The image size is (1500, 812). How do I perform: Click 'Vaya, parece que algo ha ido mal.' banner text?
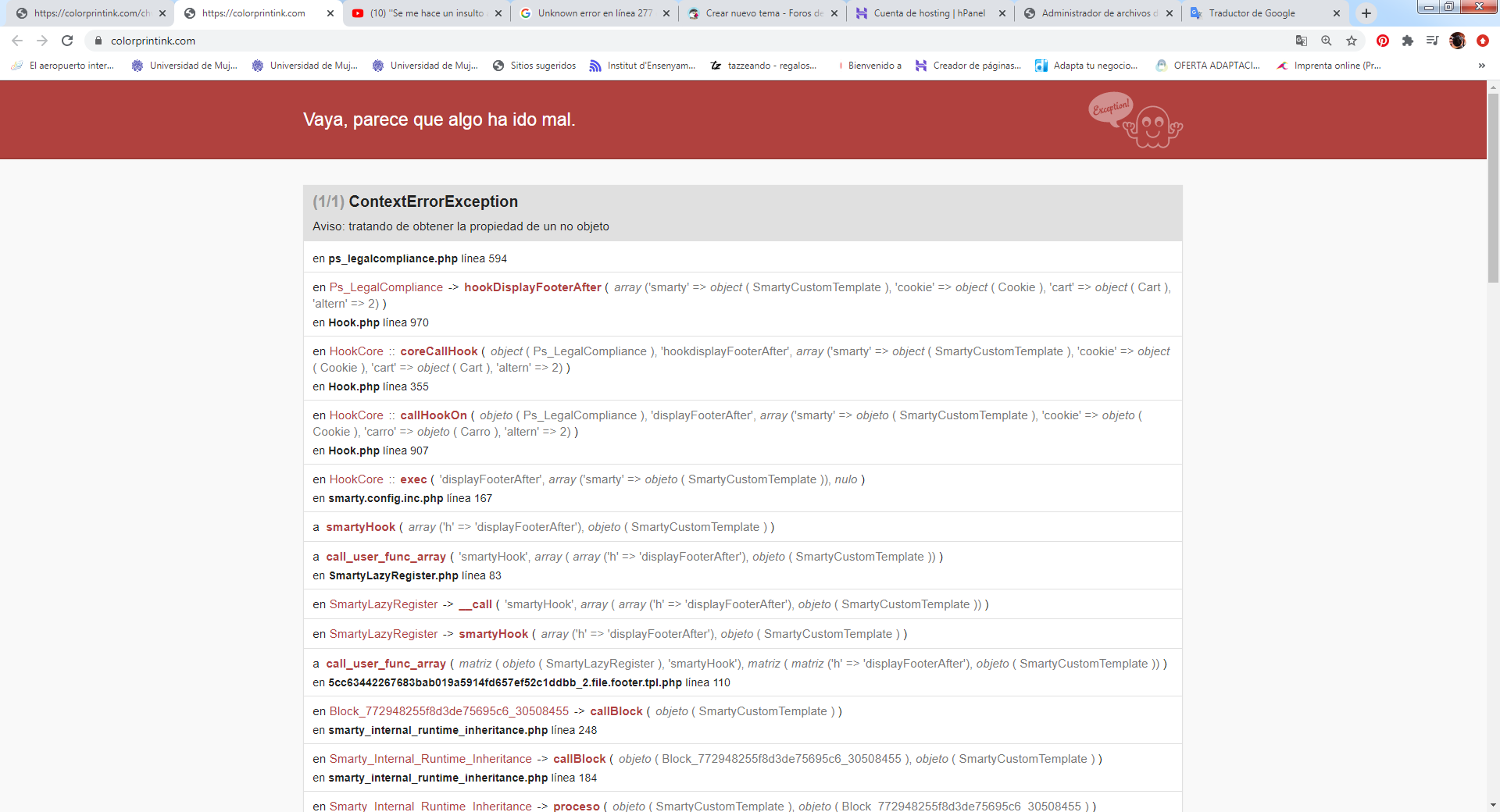click(x=439, y=119)
